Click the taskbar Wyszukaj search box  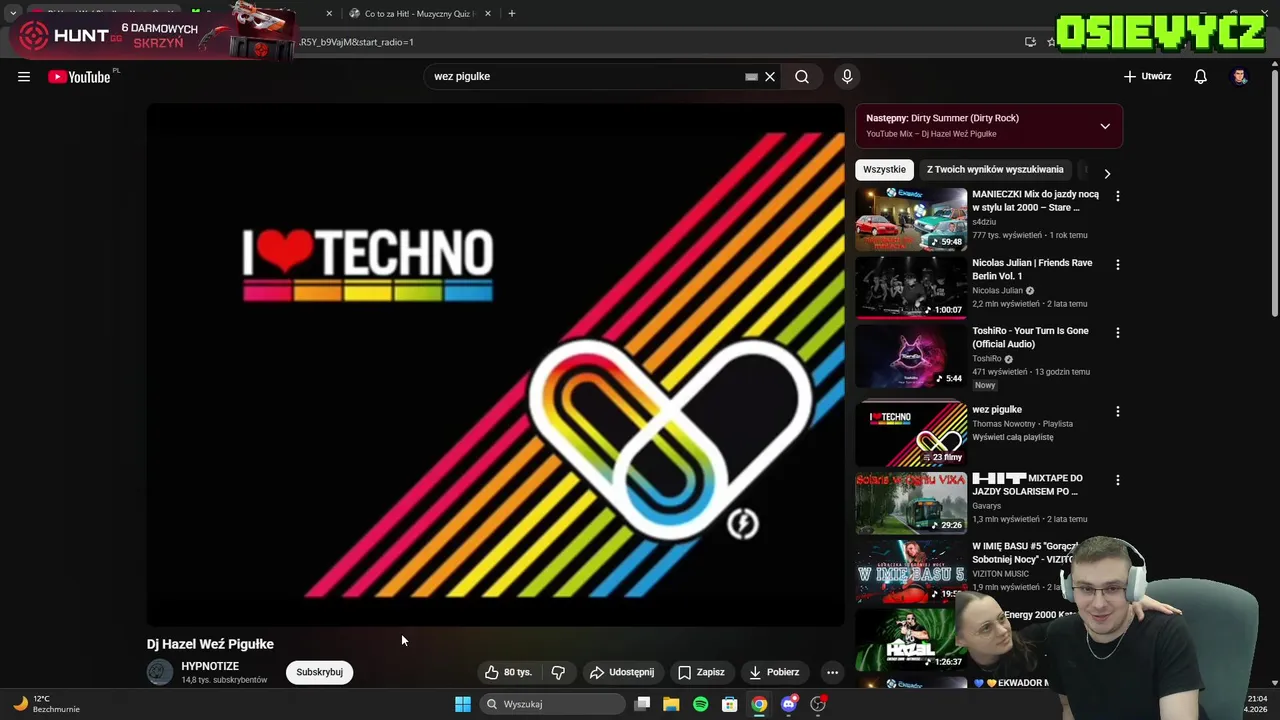coord(552,704)
